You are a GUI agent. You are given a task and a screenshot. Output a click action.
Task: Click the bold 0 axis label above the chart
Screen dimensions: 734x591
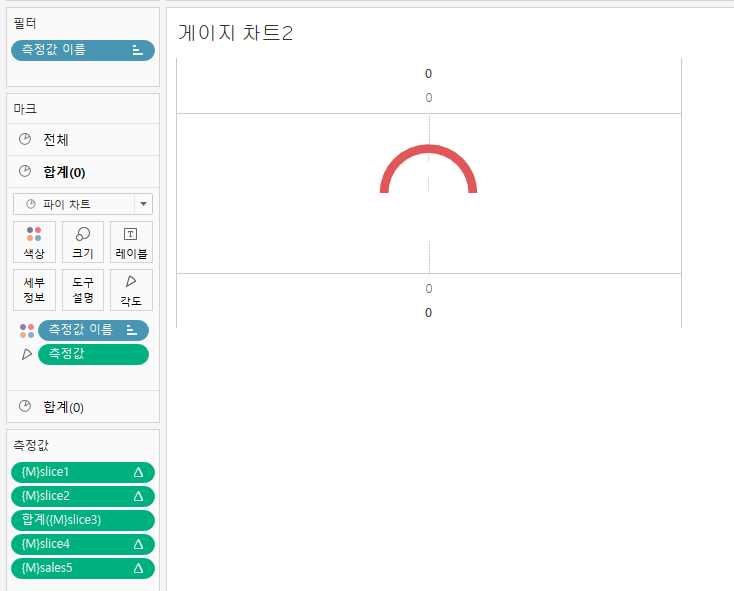click(428, 73)
